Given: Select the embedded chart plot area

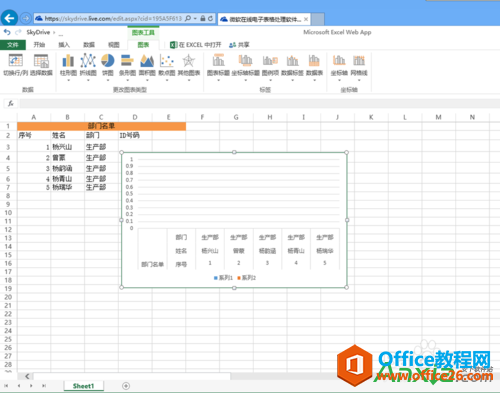Looking at the screenshot, I should [x=239, y=193].
